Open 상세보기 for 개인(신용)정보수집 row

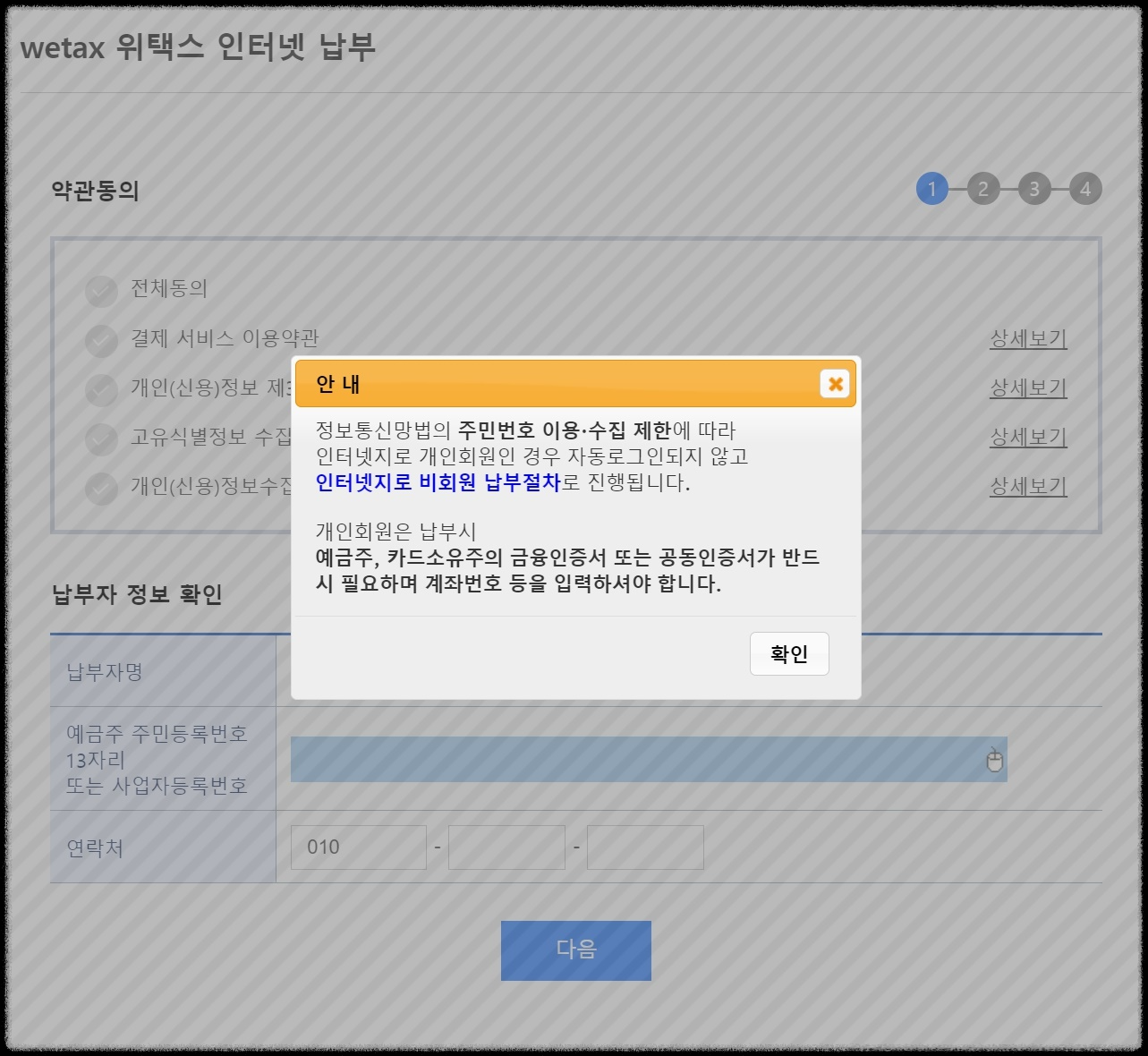1028,486
